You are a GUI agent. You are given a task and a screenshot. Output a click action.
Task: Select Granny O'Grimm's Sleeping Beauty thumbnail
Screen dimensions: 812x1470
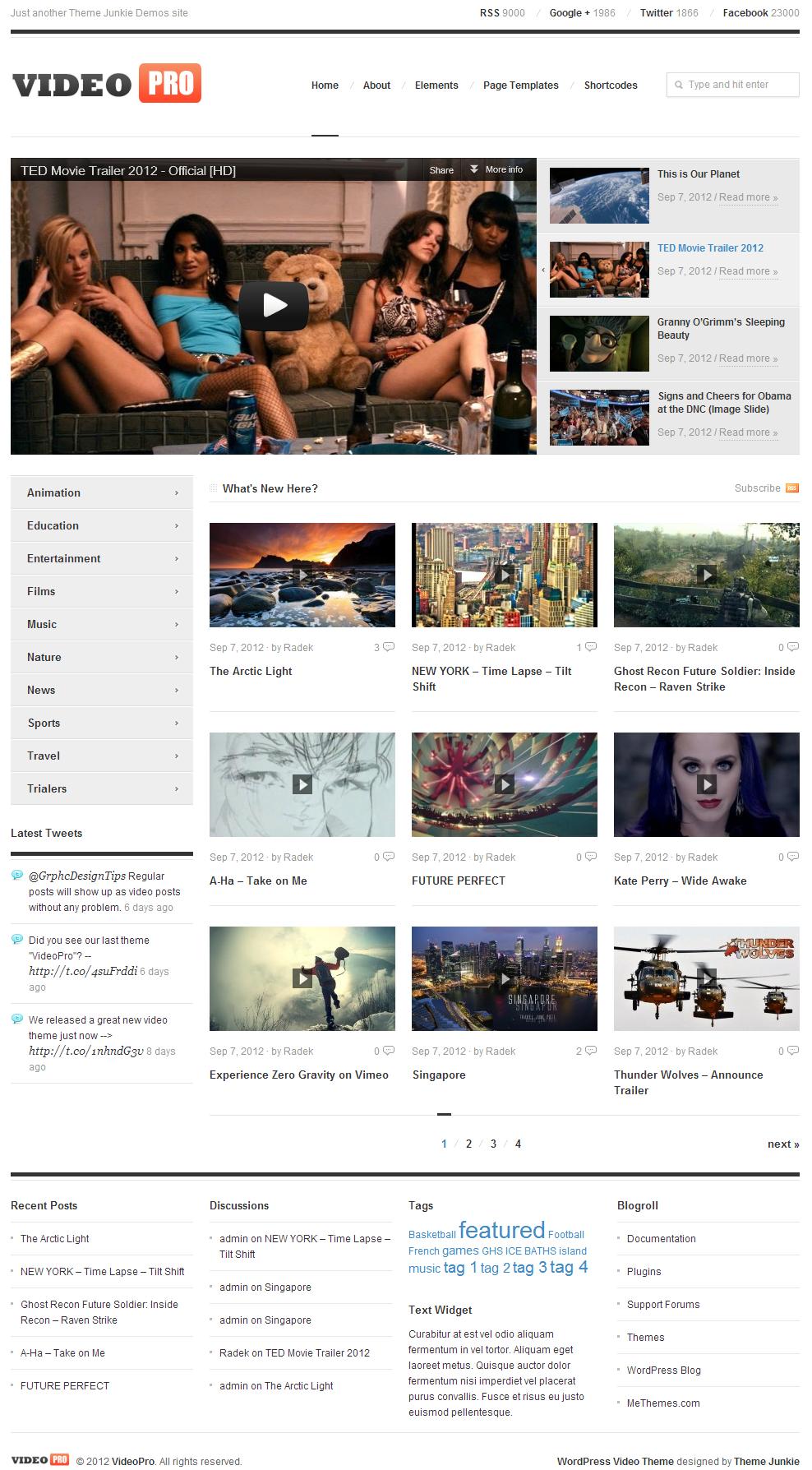[599, 344]
